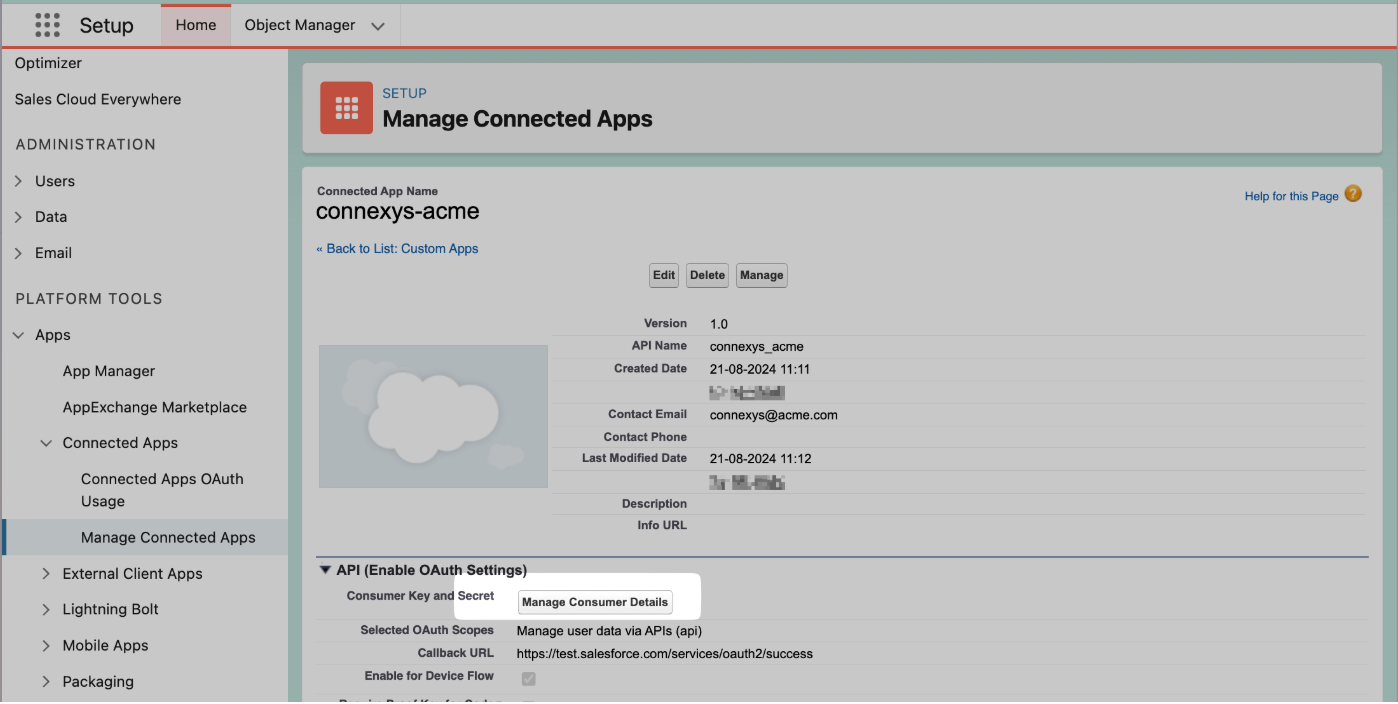Open Connected Apps OAuth Usage in the sidebar
The height and width of the screenshot is (704, 1398).
(x=162, y=490)
